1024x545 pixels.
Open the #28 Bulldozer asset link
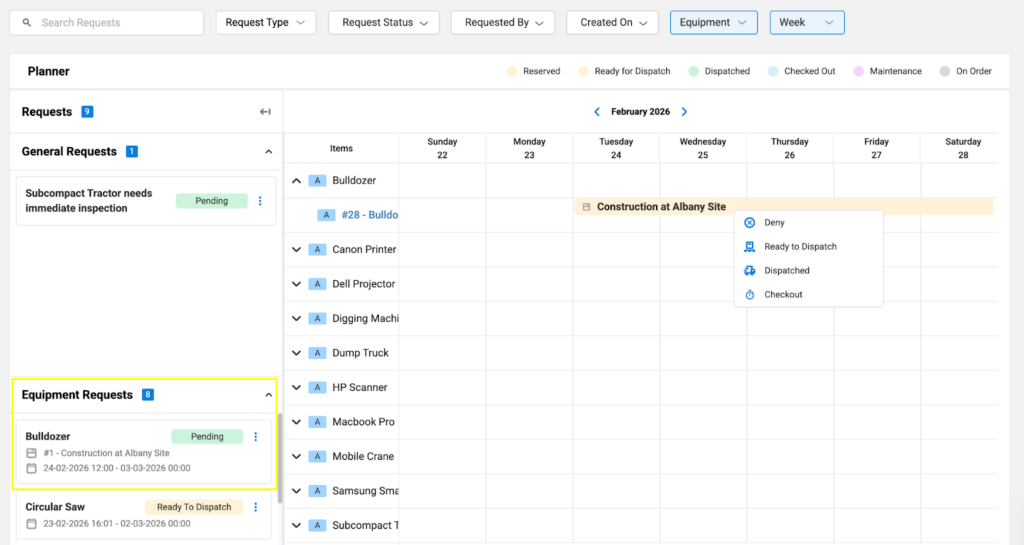point(369,215)
